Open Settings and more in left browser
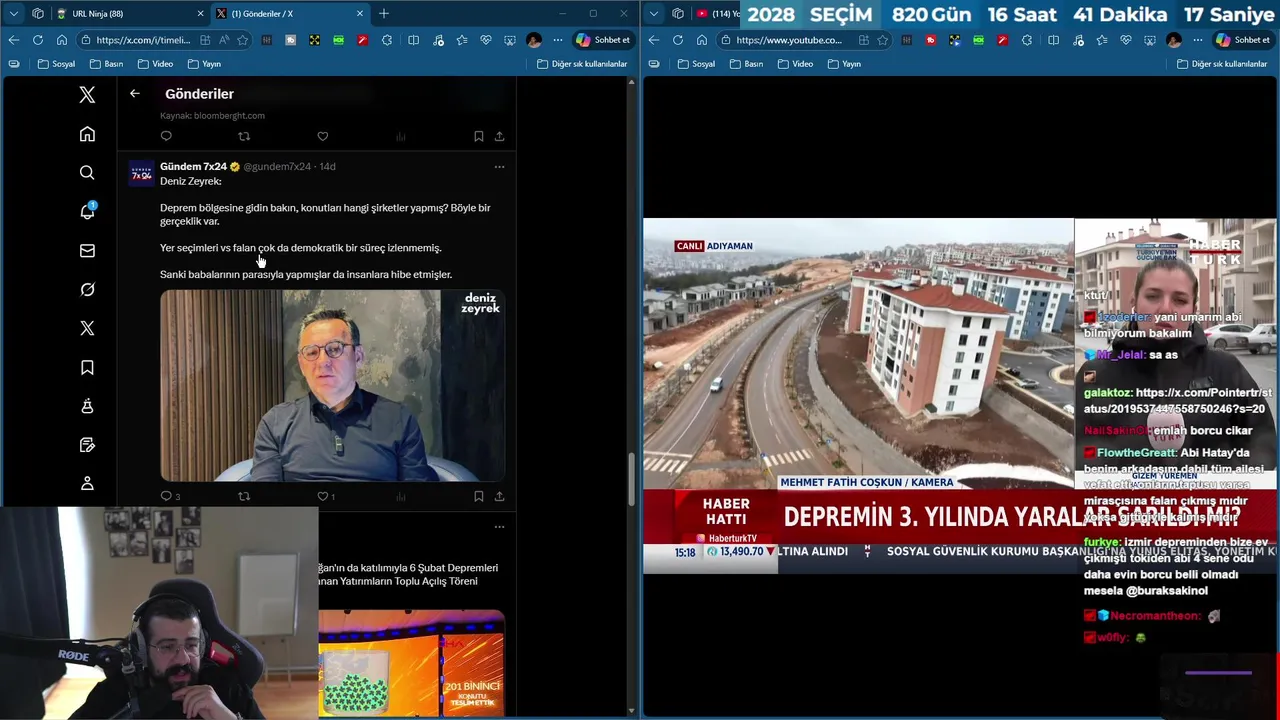Screen dimensions: 1280x720 [557, 40]
